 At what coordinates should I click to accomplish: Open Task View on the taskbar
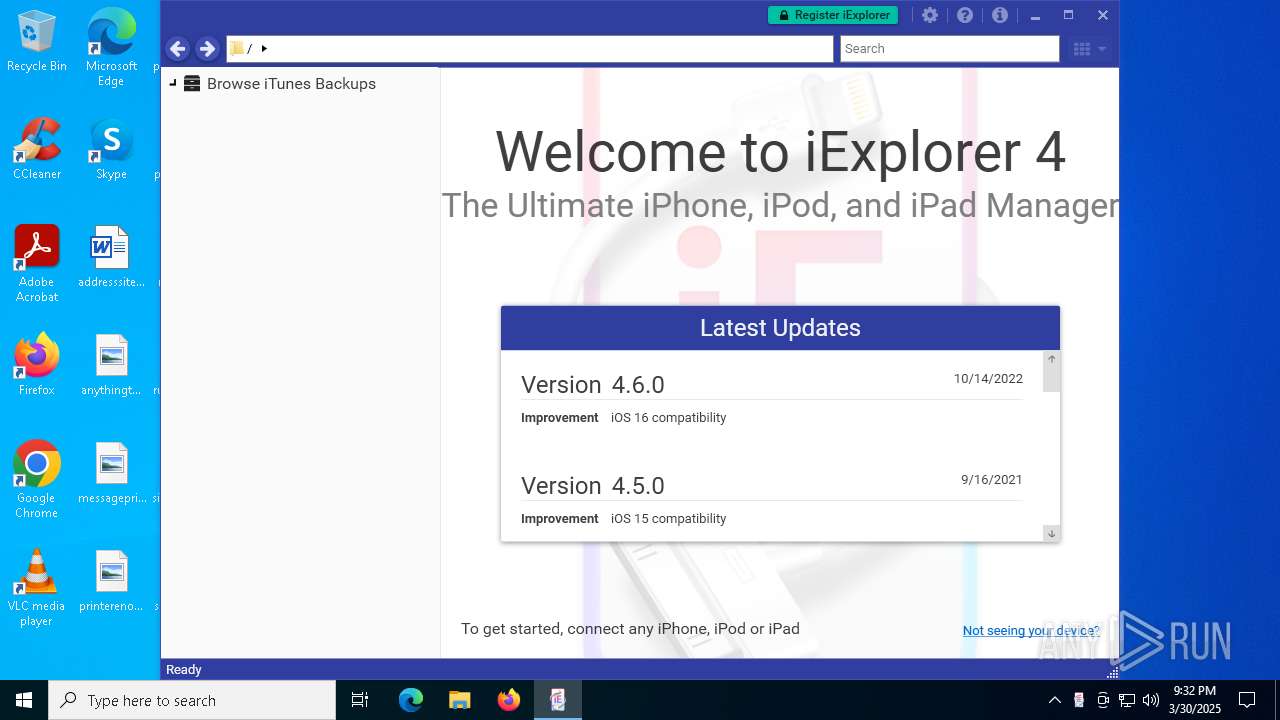coord(360,700)
